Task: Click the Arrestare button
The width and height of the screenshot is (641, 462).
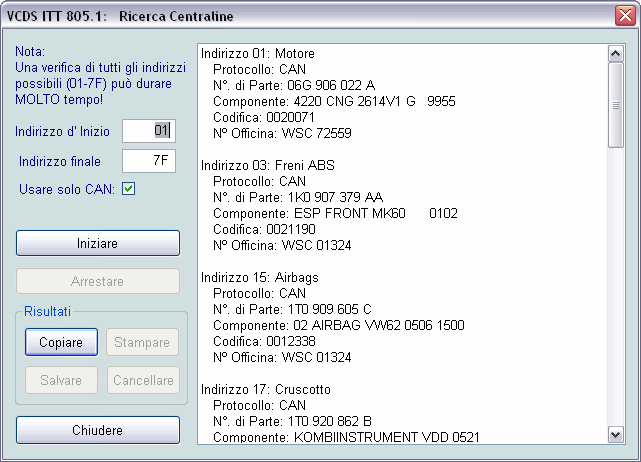Action: [x=98, y=281]
